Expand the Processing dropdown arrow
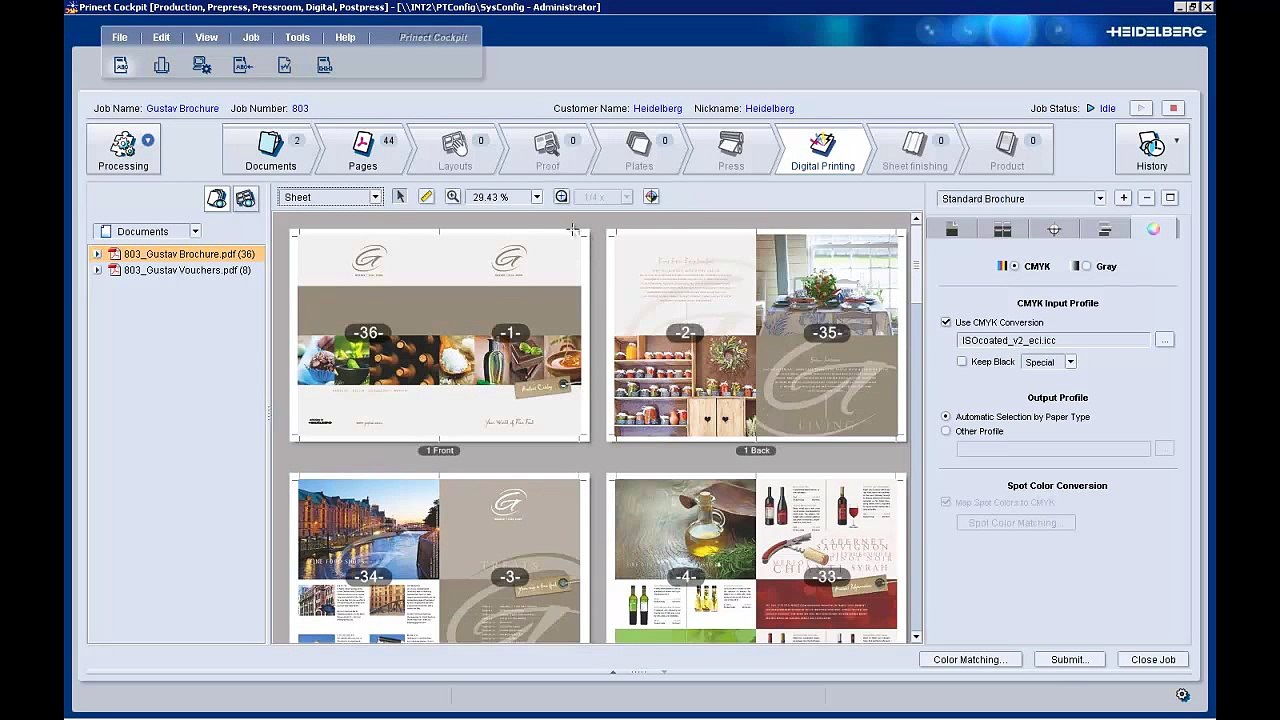 pos(148,140)
